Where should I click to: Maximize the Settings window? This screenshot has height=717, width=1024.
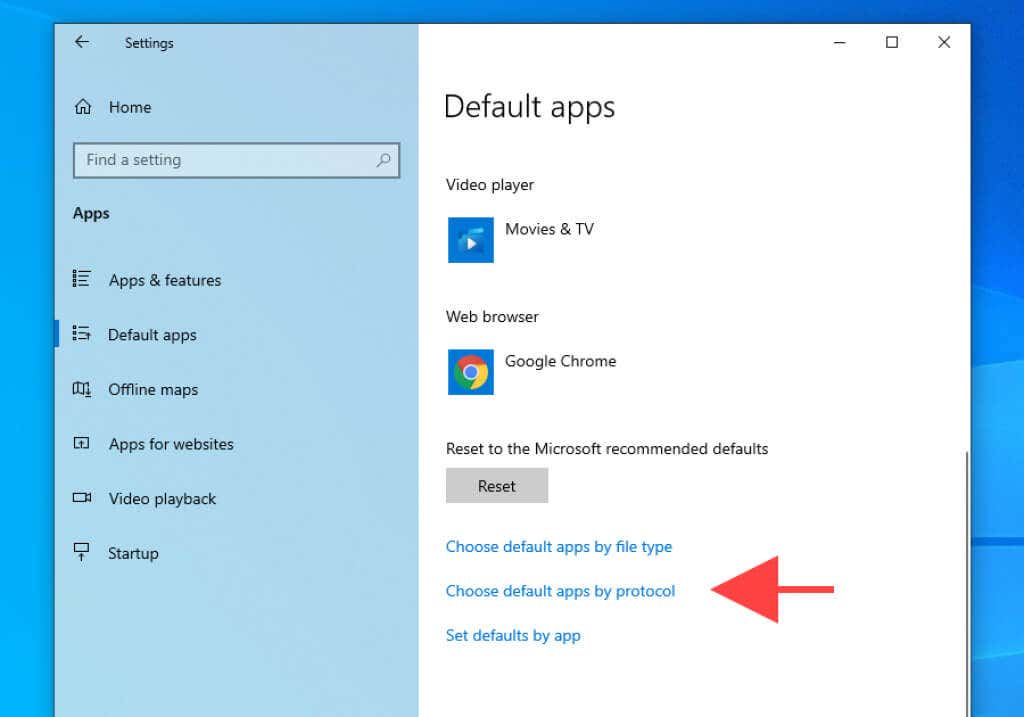click(x=891, y=42)
